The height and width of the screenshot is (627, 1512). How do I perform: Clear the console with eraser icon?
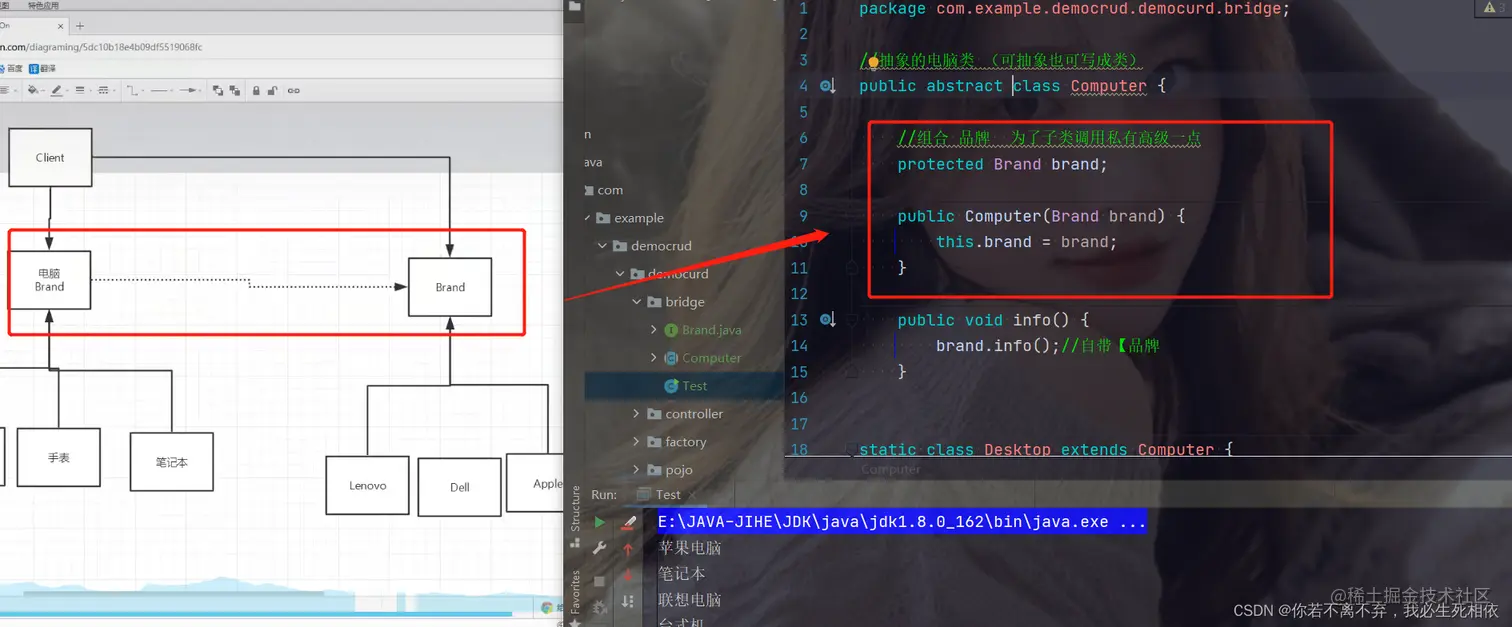tap(628, 522)
